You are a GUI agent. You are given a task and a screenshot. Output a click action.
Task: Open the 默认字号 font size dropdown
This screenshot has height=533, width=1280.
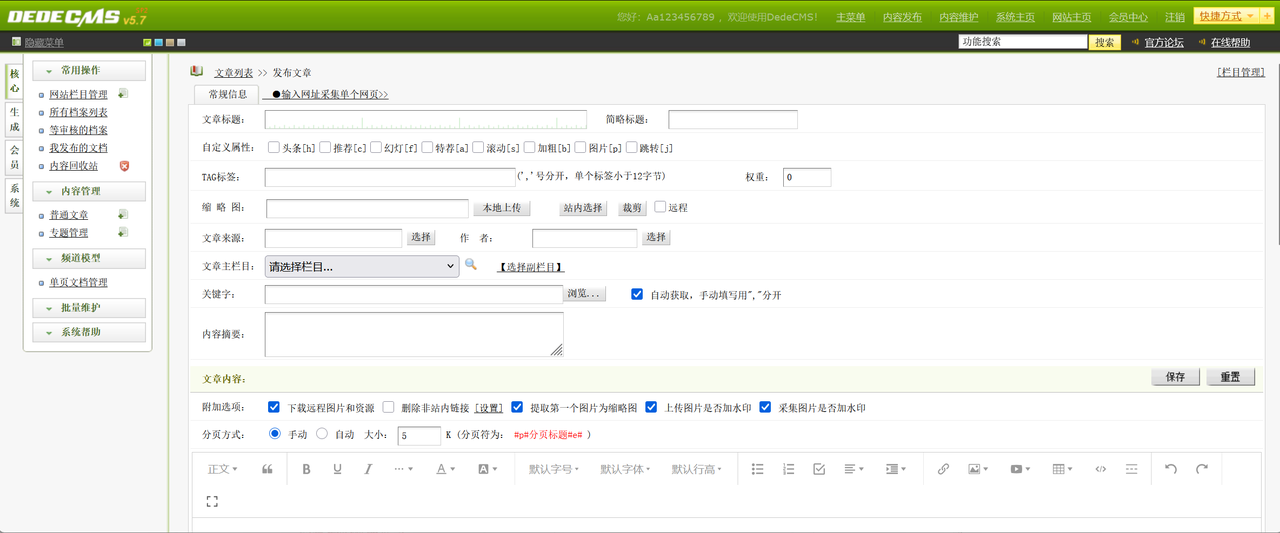click(553, 469)
